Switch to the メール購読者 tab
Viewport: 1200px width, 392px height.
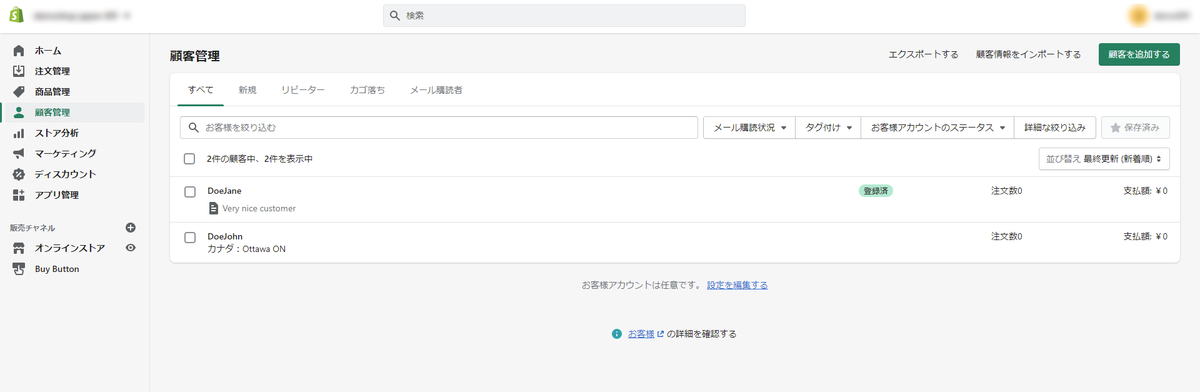[x=436, y=90]
